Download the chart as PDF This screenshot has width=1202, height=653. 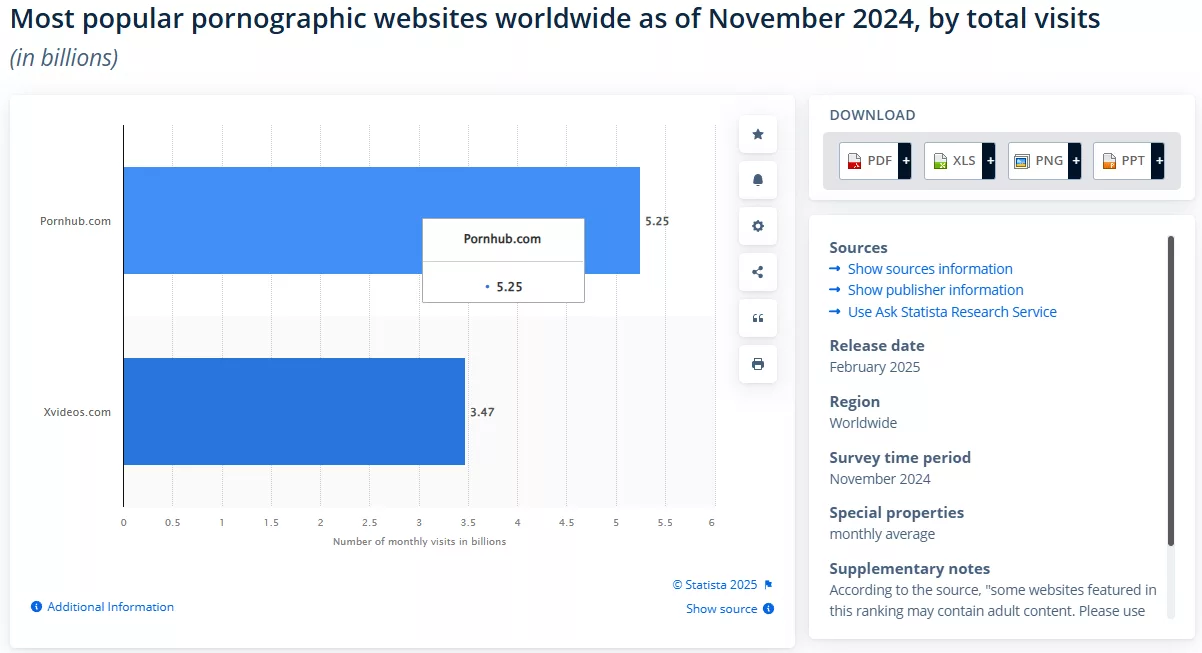869,160
